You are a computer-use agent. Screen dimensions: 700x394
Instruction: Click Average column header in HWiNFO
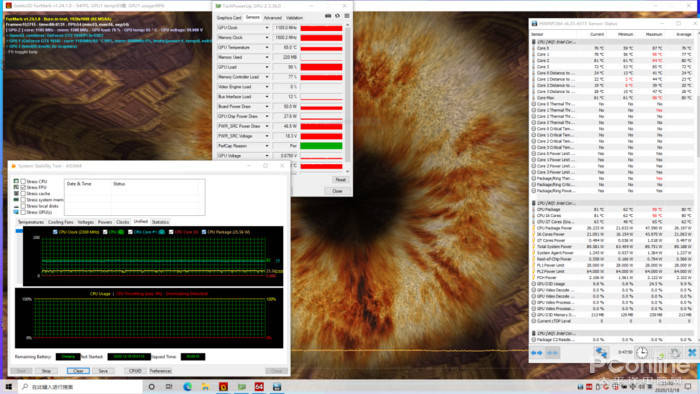[683, 34]
